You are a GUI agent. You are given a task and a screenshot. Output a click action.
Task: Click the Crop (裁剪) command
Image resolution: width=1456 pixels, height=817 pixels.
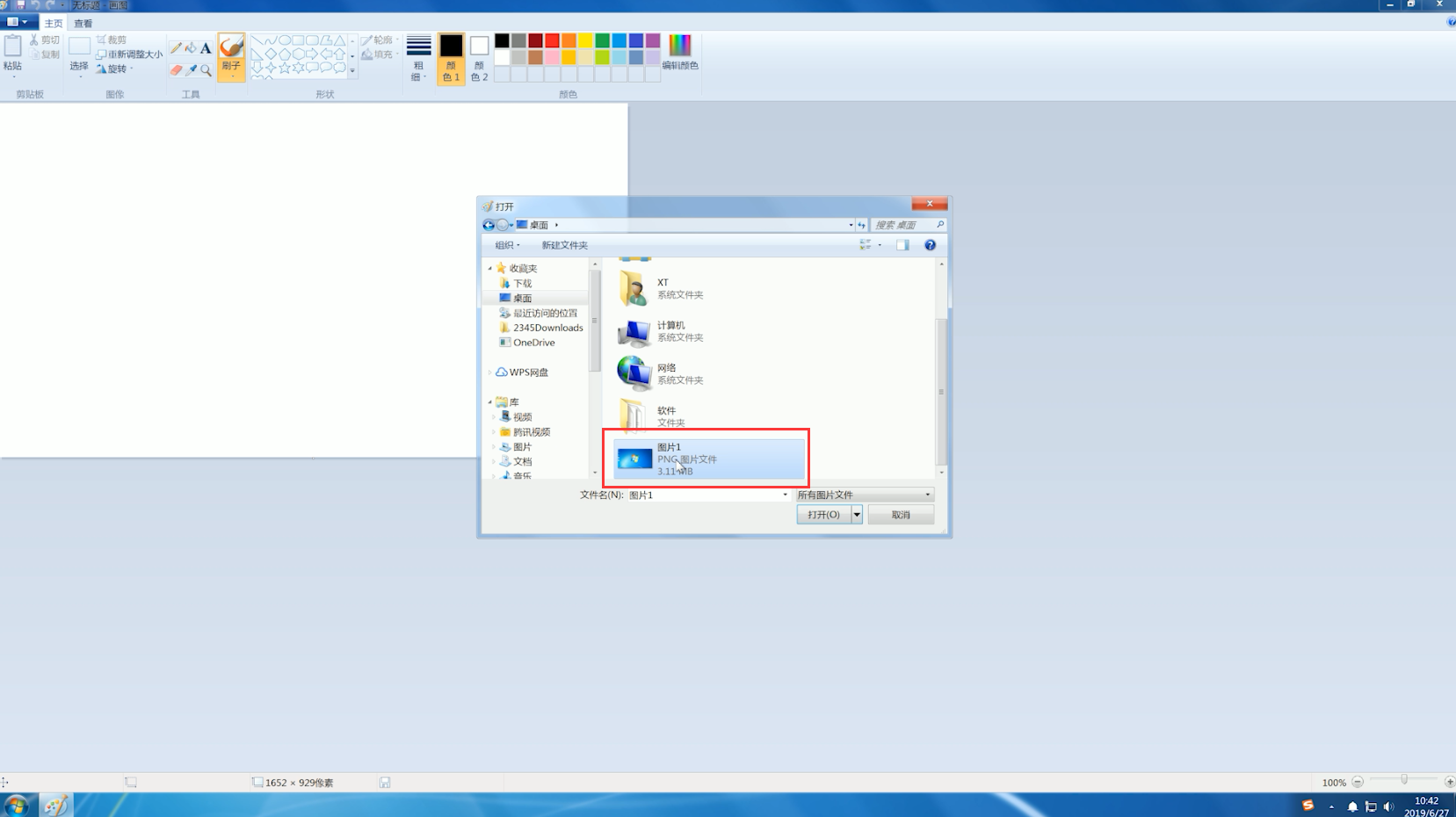tap(112, 40)
